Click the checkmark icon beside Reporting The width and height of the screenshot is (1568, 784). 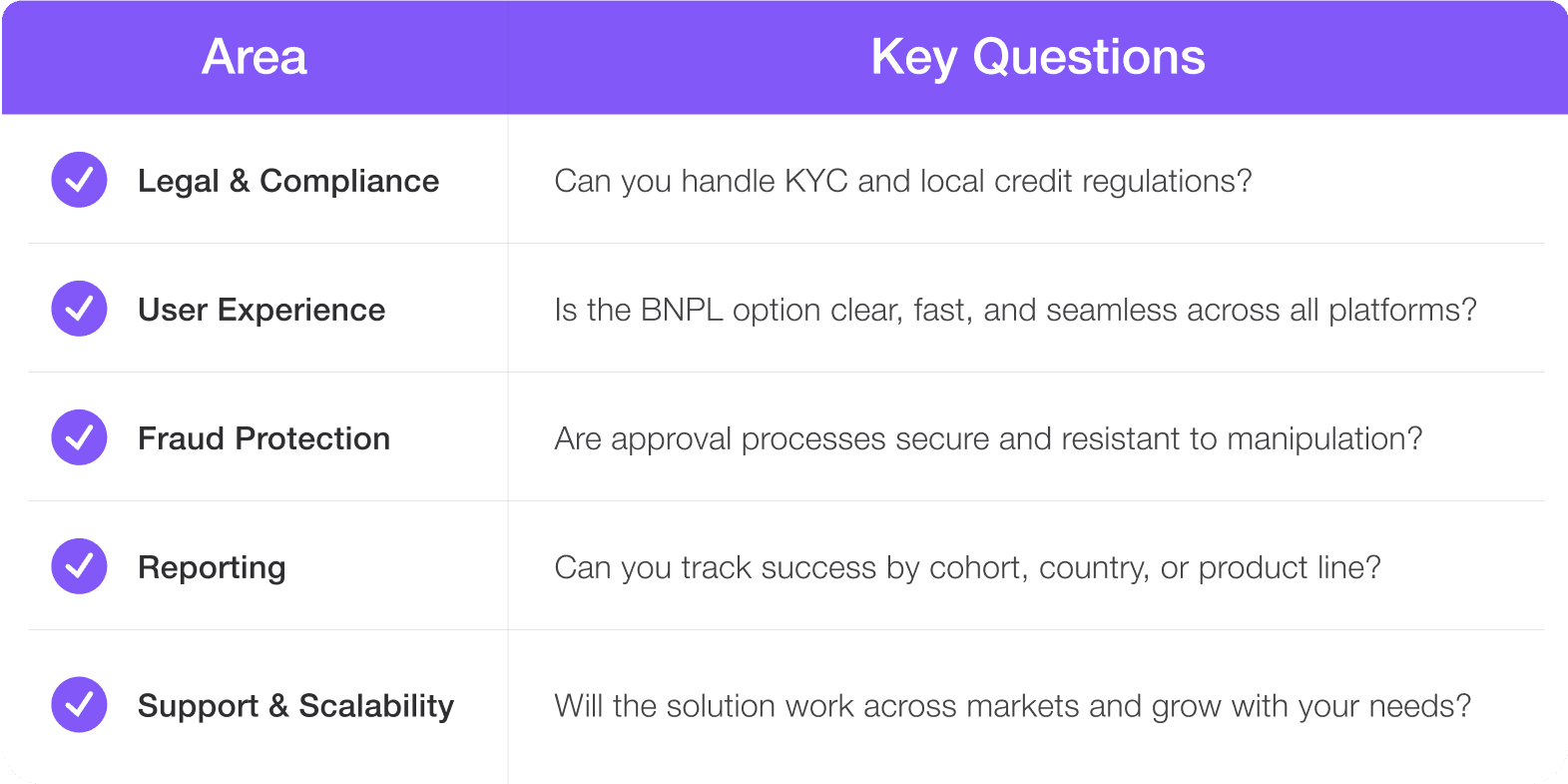(x=79, y=566)
